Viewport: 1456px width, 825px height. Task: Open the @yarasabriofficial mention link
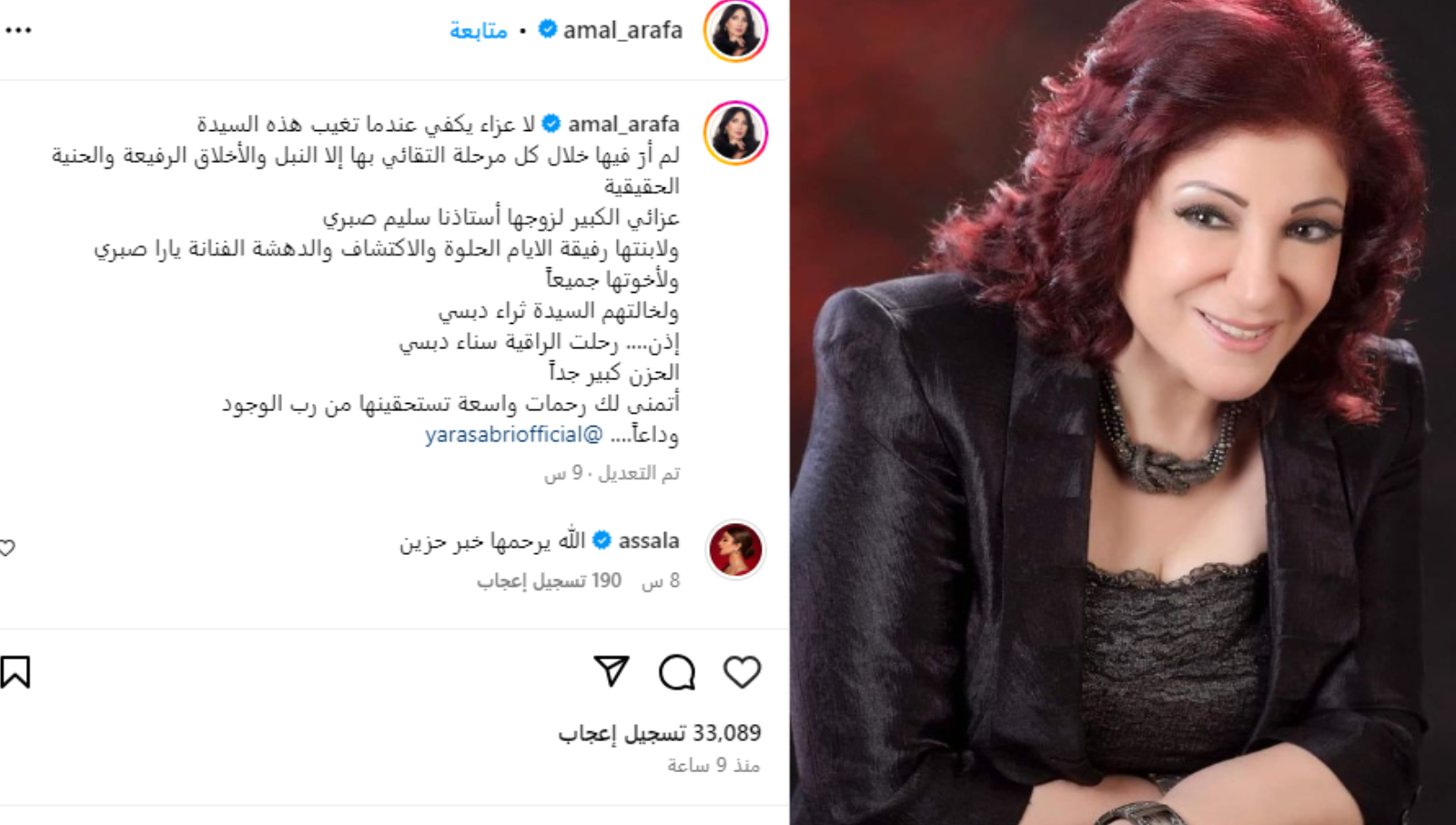click(x=513, y=435)
